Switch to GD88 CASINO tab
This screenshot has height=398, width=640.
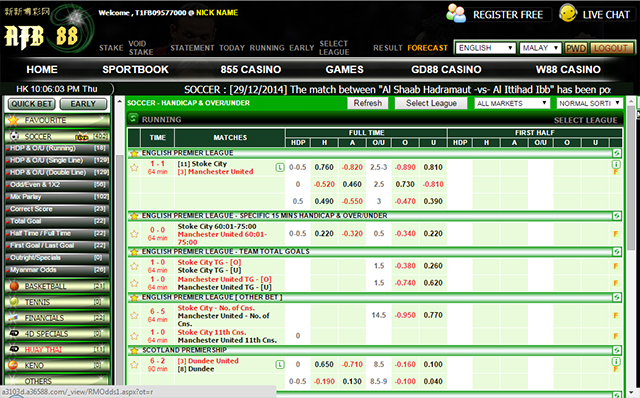[446, 69]
